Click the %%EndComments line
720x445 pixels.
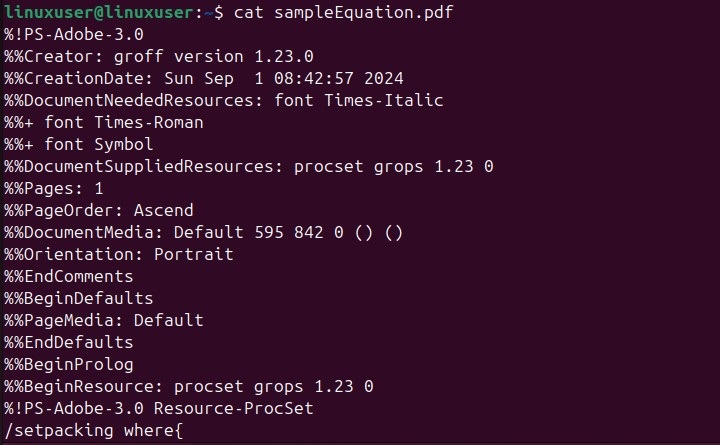69,276
